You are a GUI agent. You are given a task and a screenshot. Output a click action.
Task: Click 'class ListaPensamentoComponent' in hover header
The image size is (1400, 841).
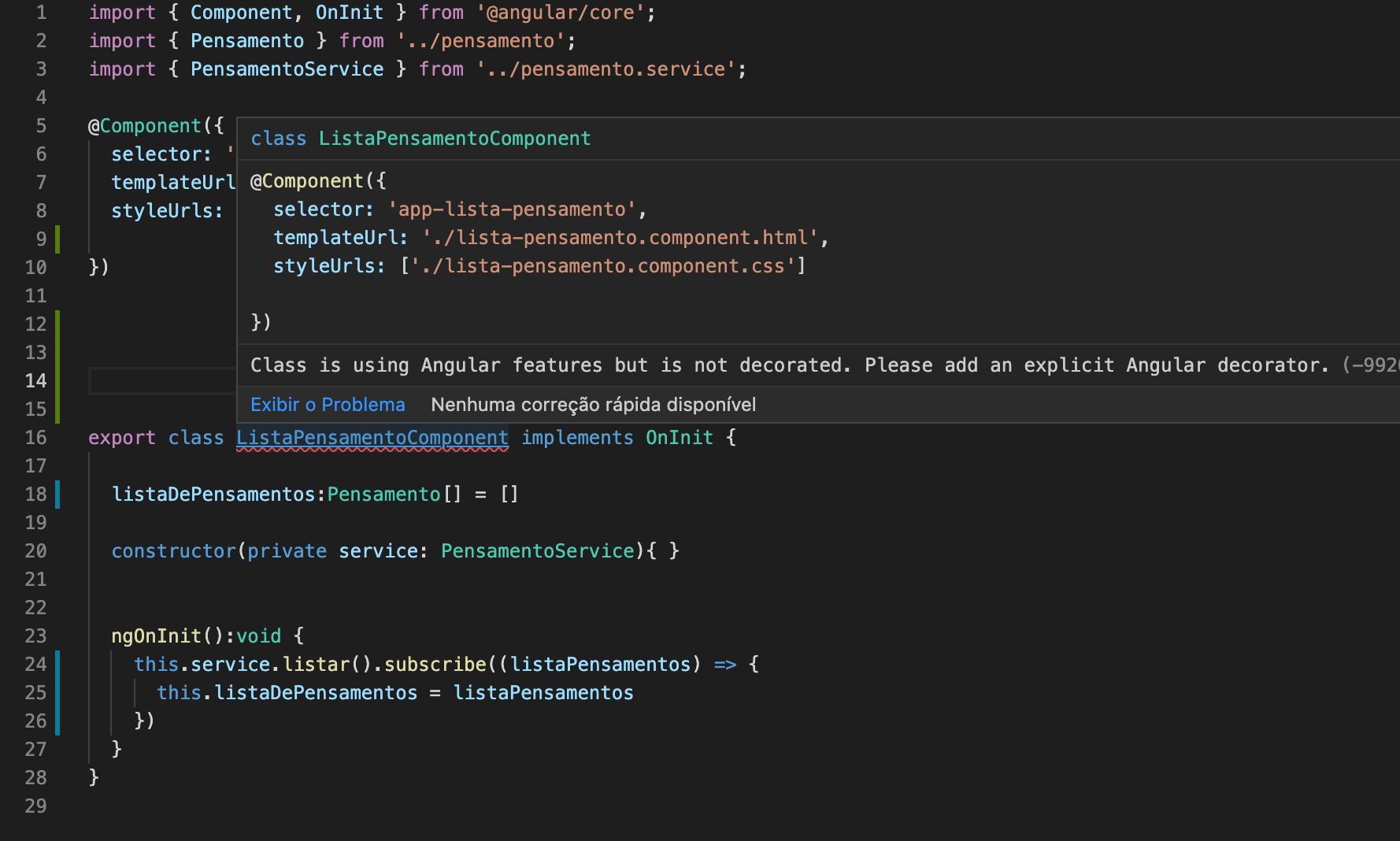[420, 139]
